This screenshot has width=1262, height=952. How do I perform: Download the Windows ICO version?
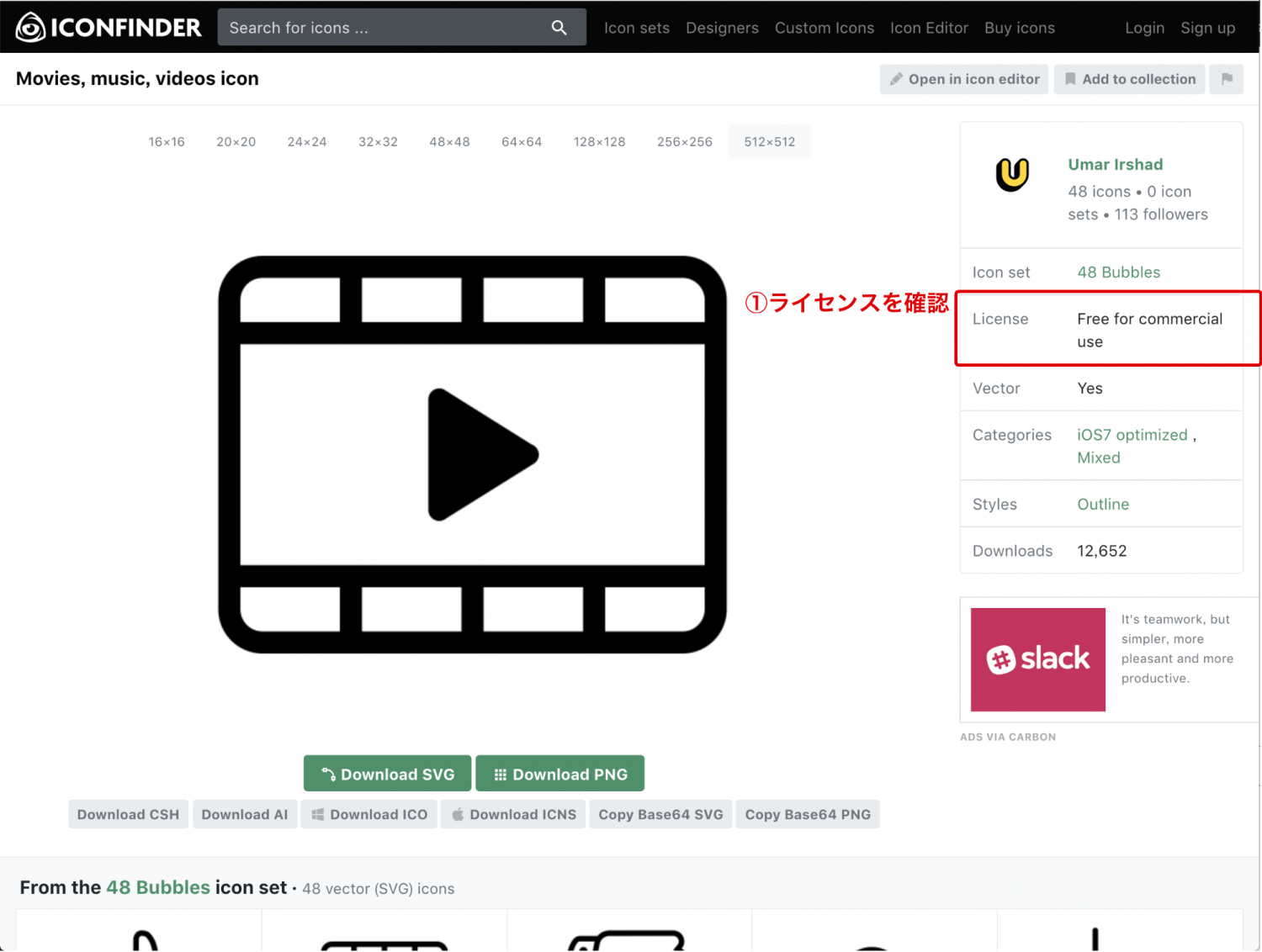[369, 814]
